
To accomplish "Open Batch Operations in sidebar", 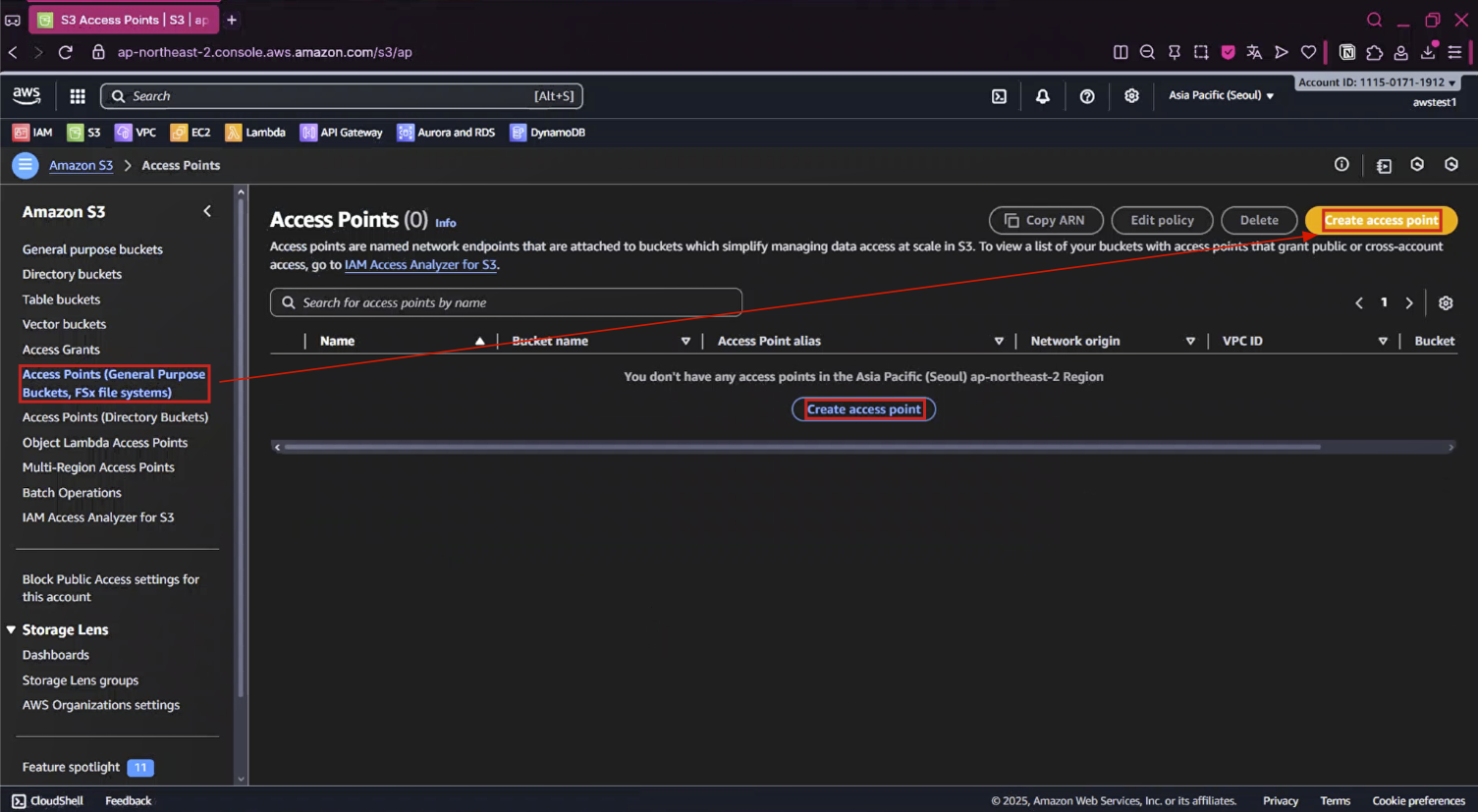I will coord(72,493).
